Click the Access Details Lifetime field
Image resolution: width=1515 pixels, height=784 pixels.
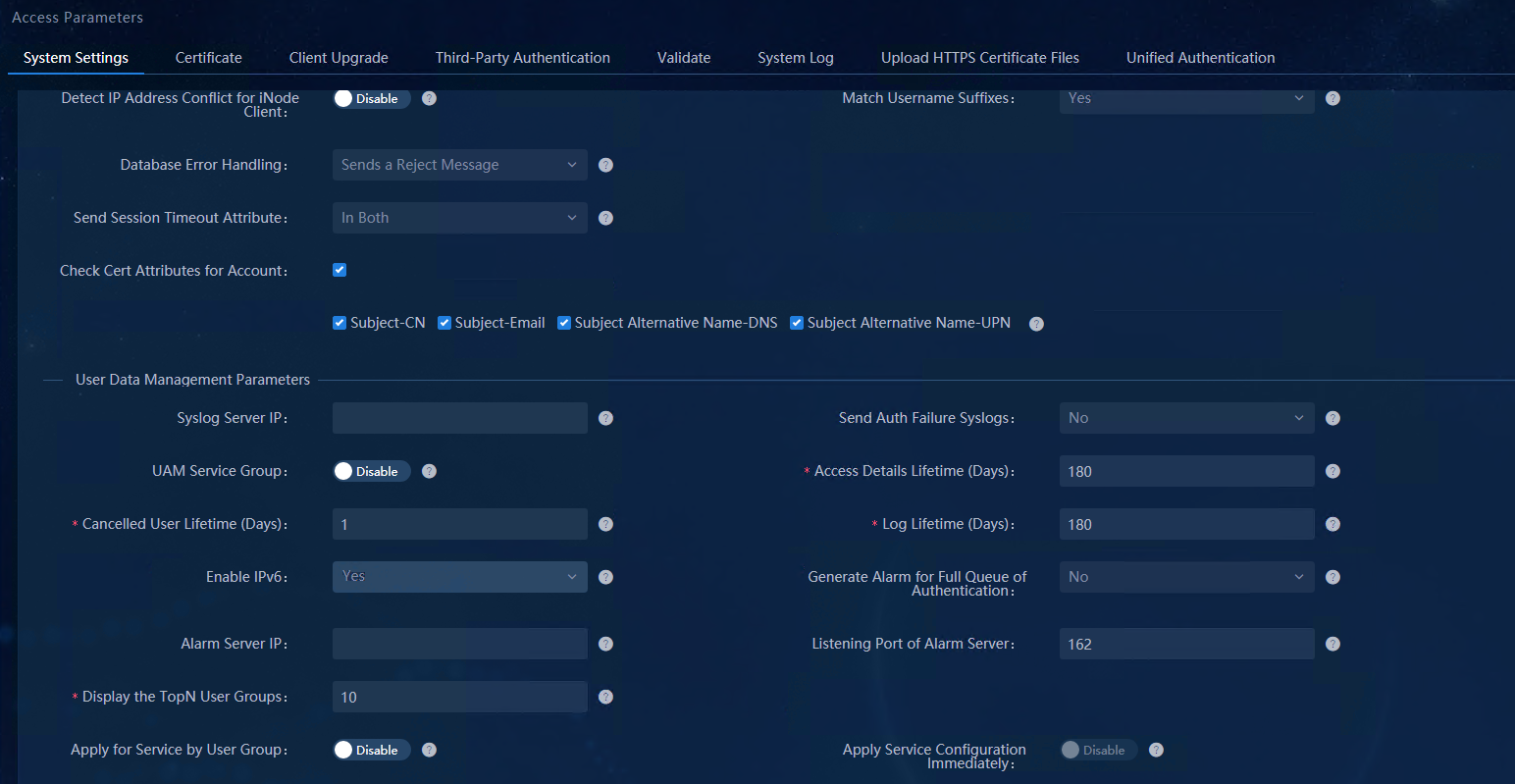tap(1187, 471)
